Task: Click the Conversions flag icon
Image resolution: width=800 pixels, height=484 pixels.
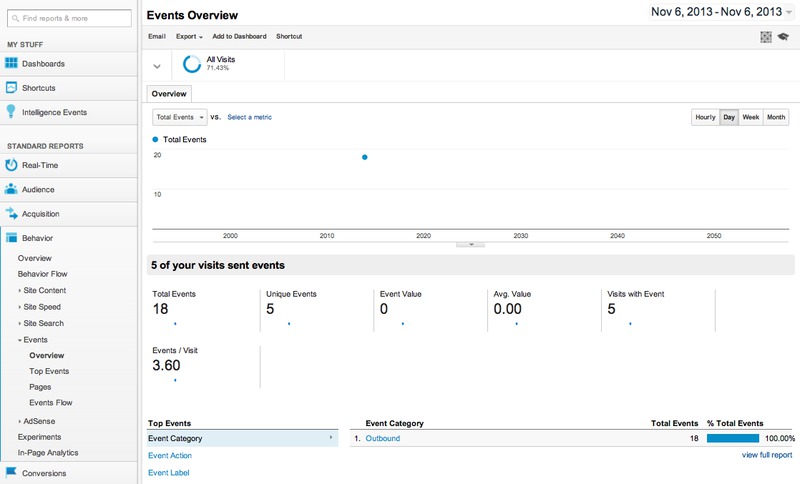Action: pos(11,472)
